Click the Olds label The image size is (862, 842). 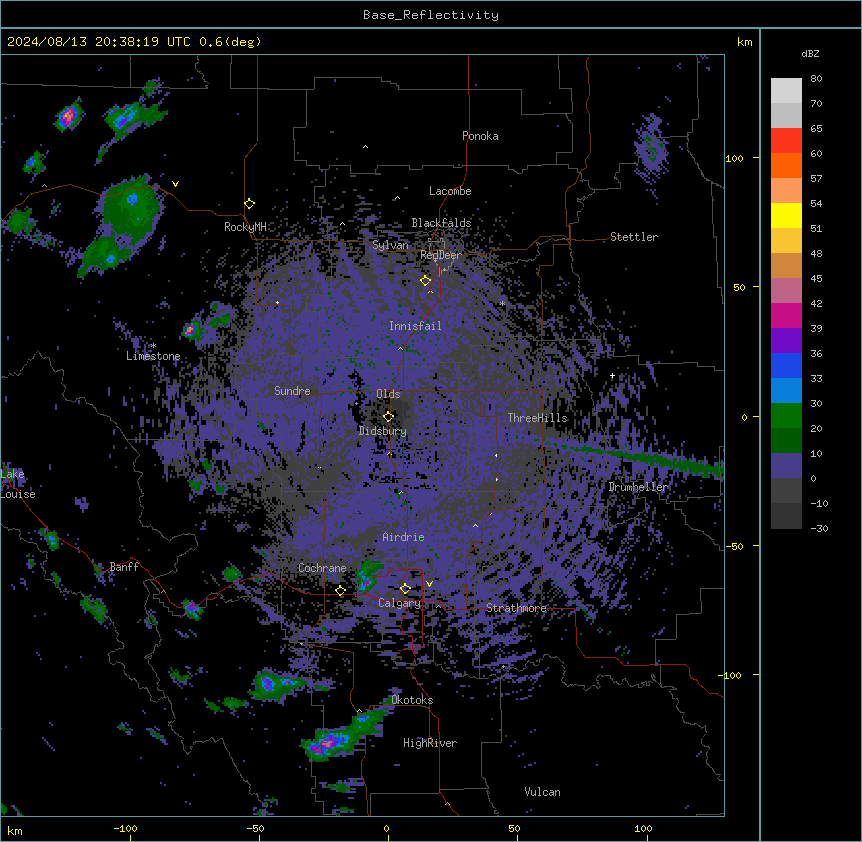pos(388,394)
